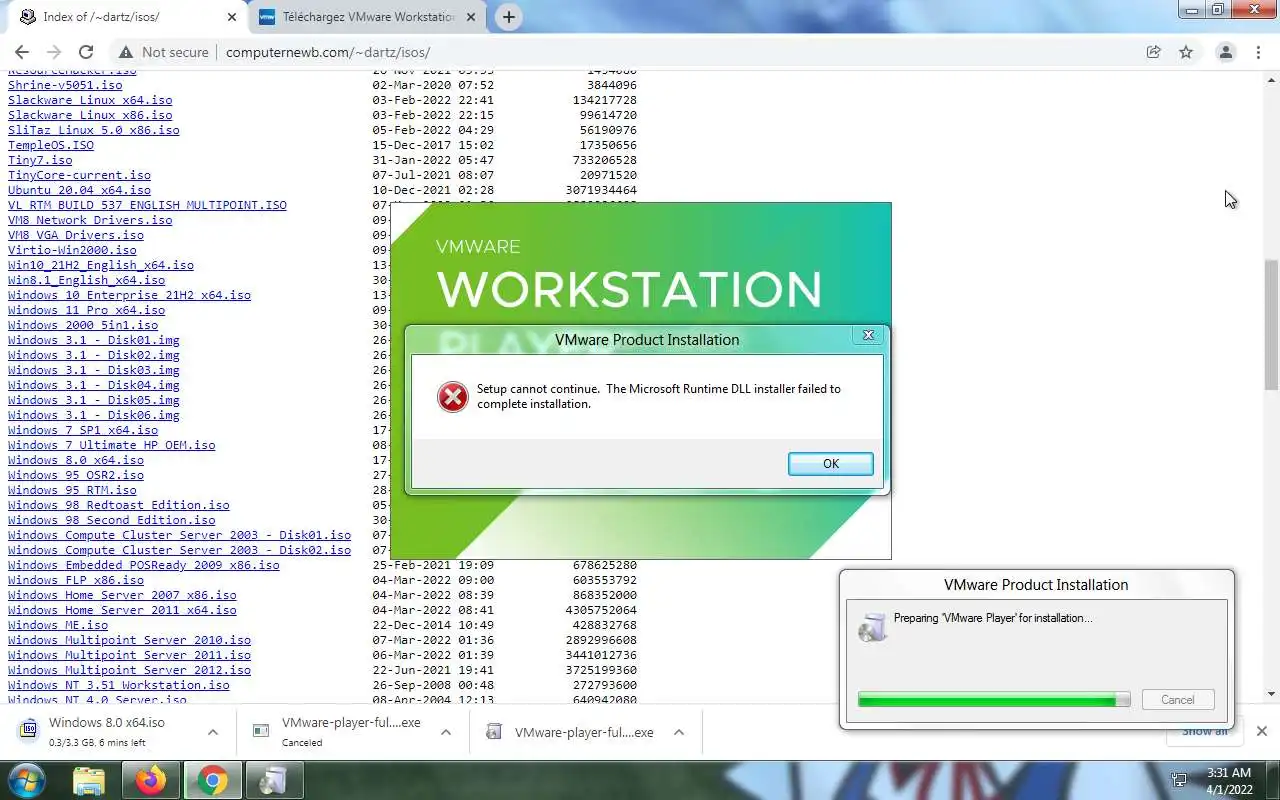
Task: Expand options for Windows 8.0 x64.iso download
Action: coord(213,732)
